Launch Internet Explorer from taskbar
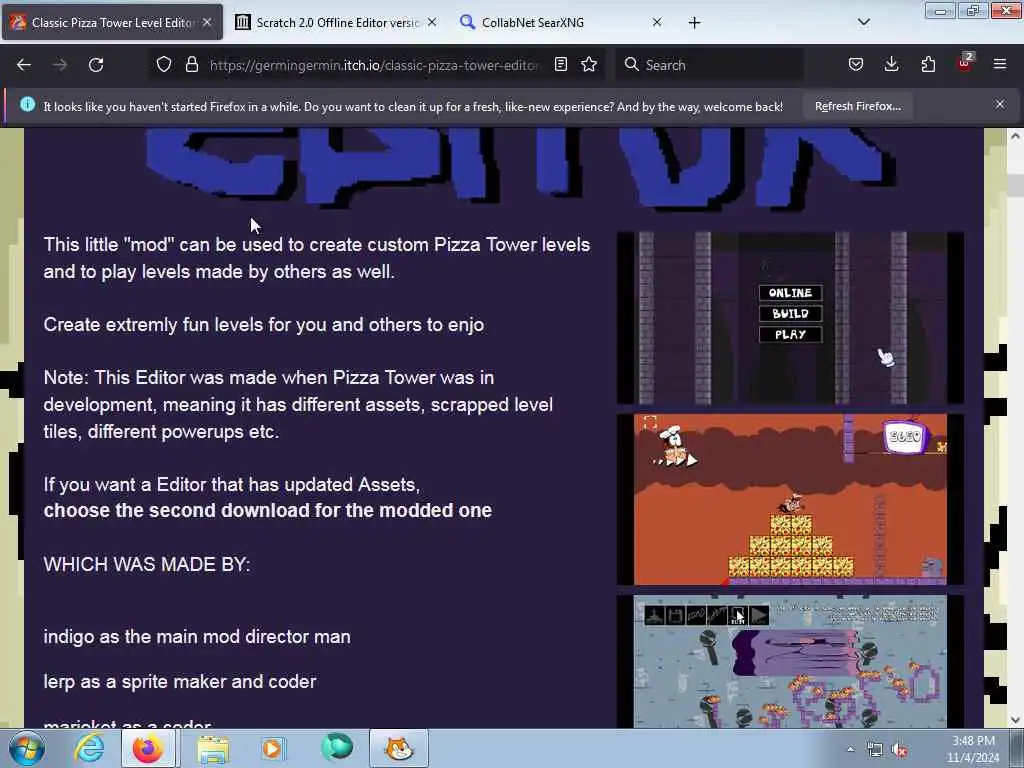Viewport: 1024px width, 768px height. (89, 748)
